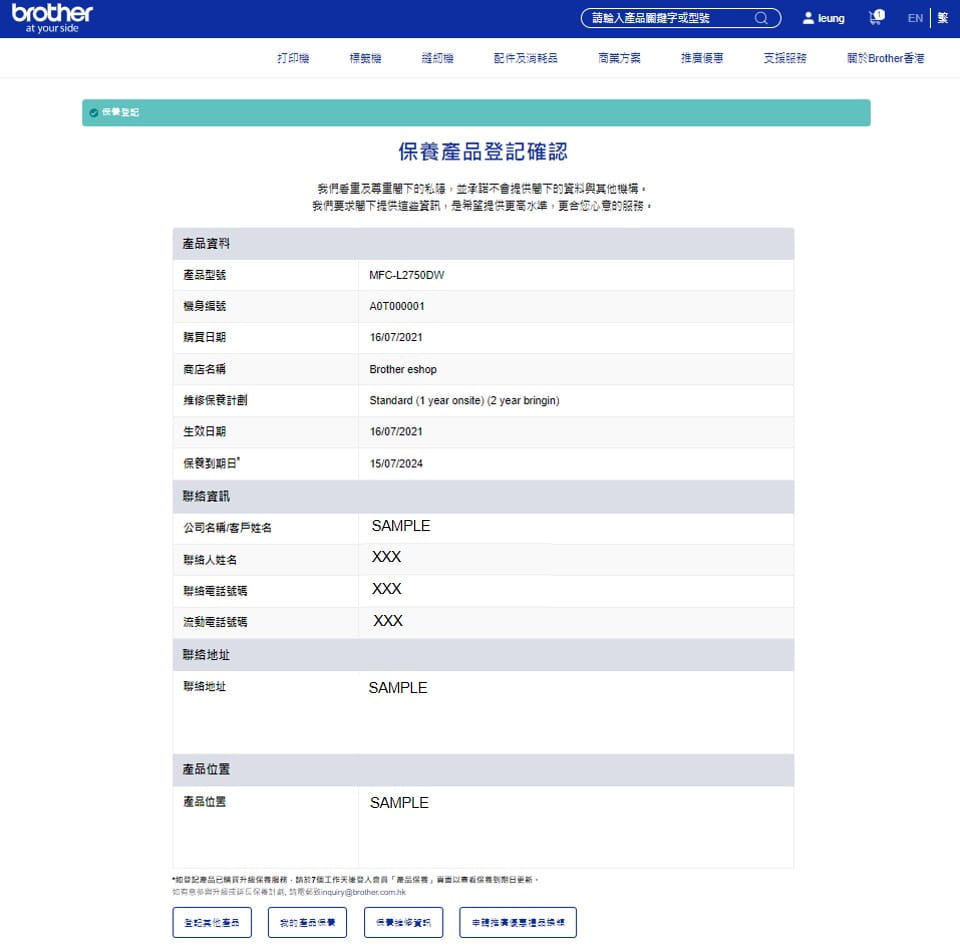Select the model value MFC-L2750DW
960x952 pixels.
click(407, 275)
